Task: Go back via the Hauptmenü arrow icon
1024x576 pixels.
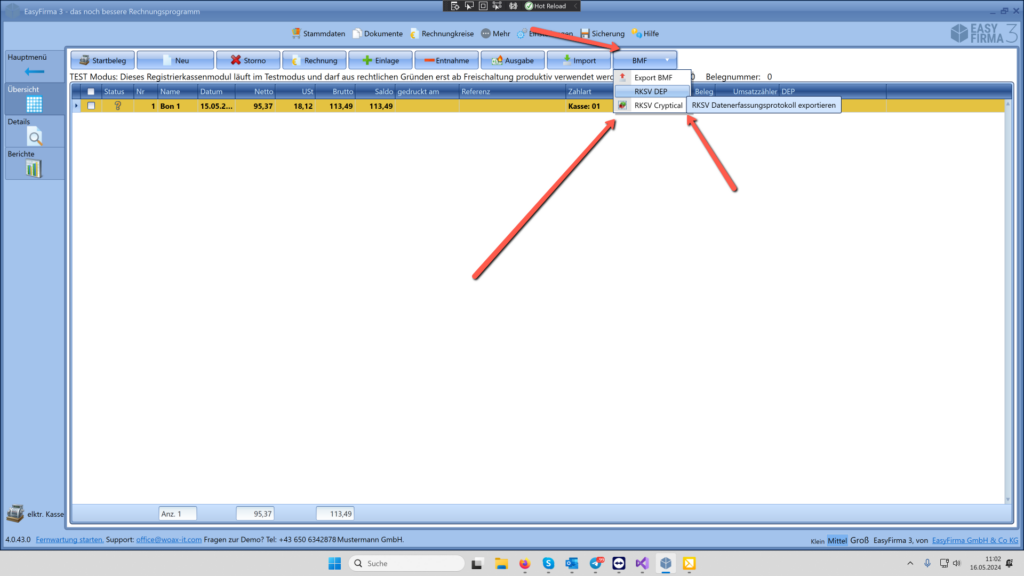Action: tap(34, 72)
